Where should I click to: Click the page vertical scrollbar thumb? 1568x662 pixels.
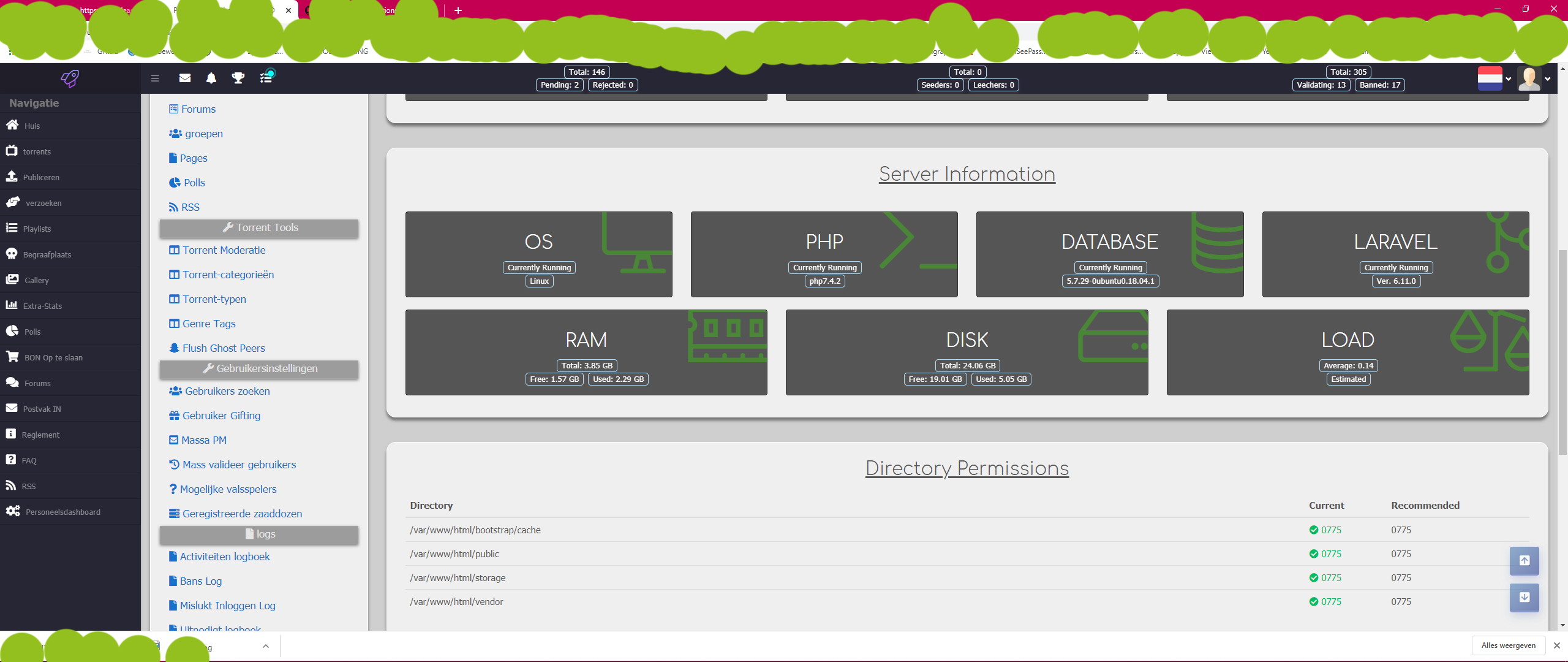(1562, 352)
